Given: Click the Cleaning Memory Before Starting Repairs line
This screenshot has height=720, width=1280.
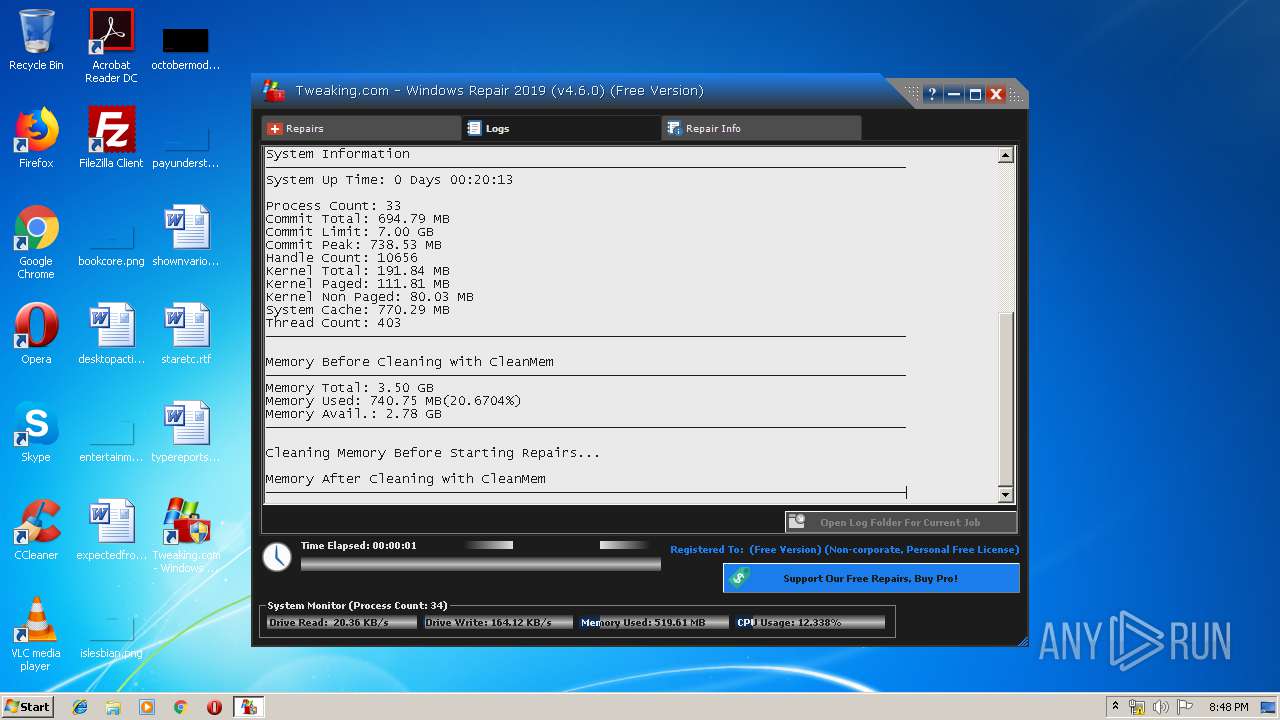Looking at the screenshot, I should click(x=433, y=453).
